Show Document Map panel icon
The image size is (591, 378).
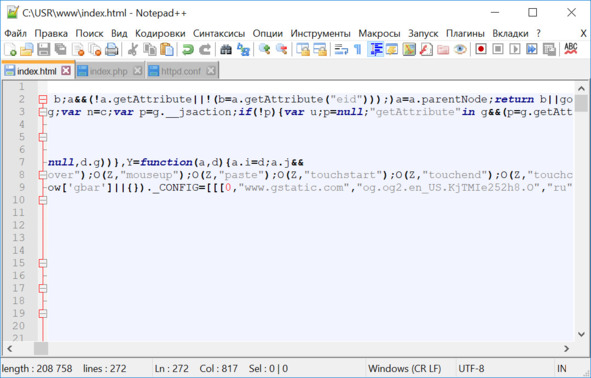(409, 49)
